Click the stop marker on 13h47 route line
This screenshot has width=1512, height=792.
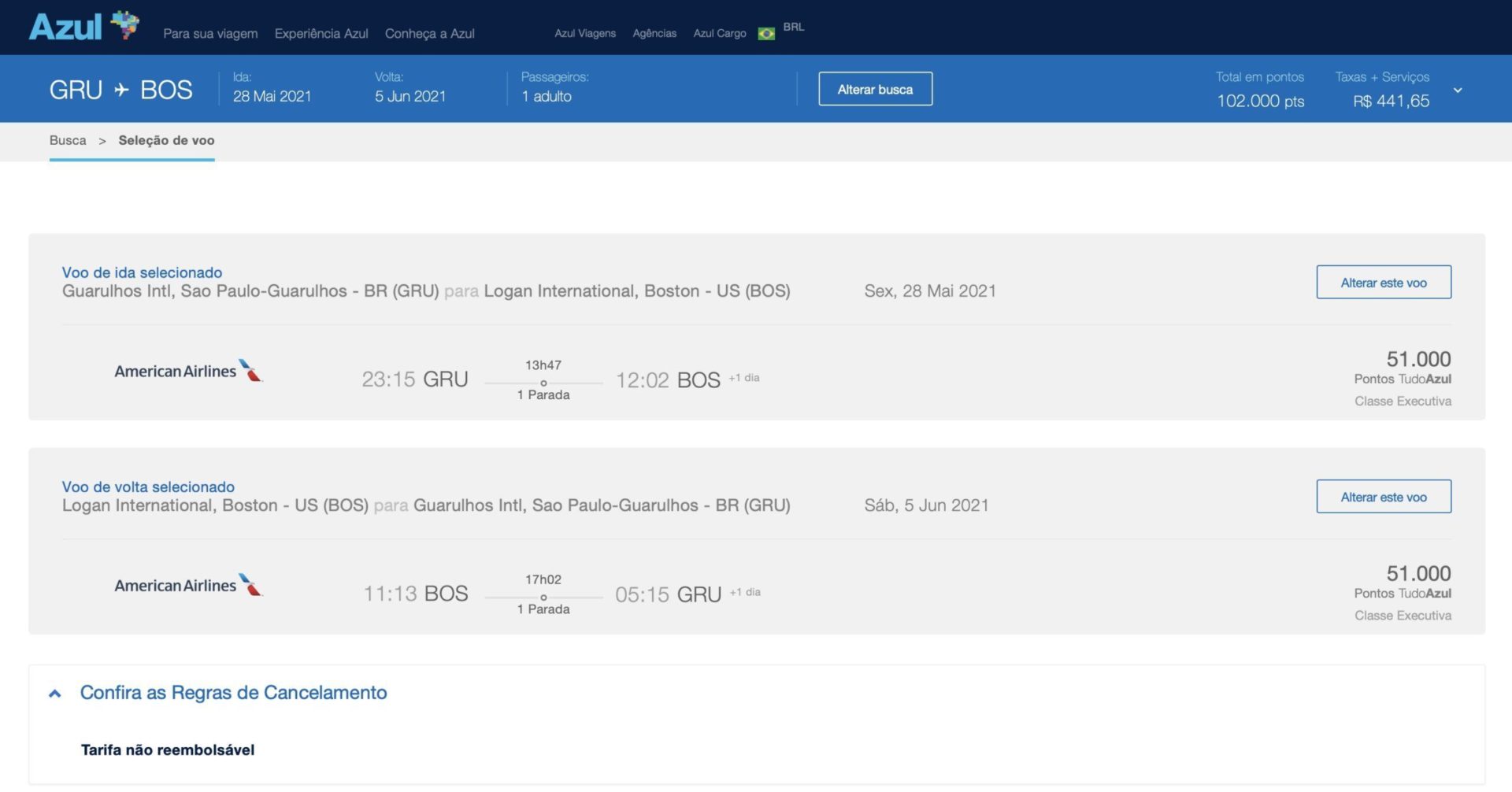543,383
